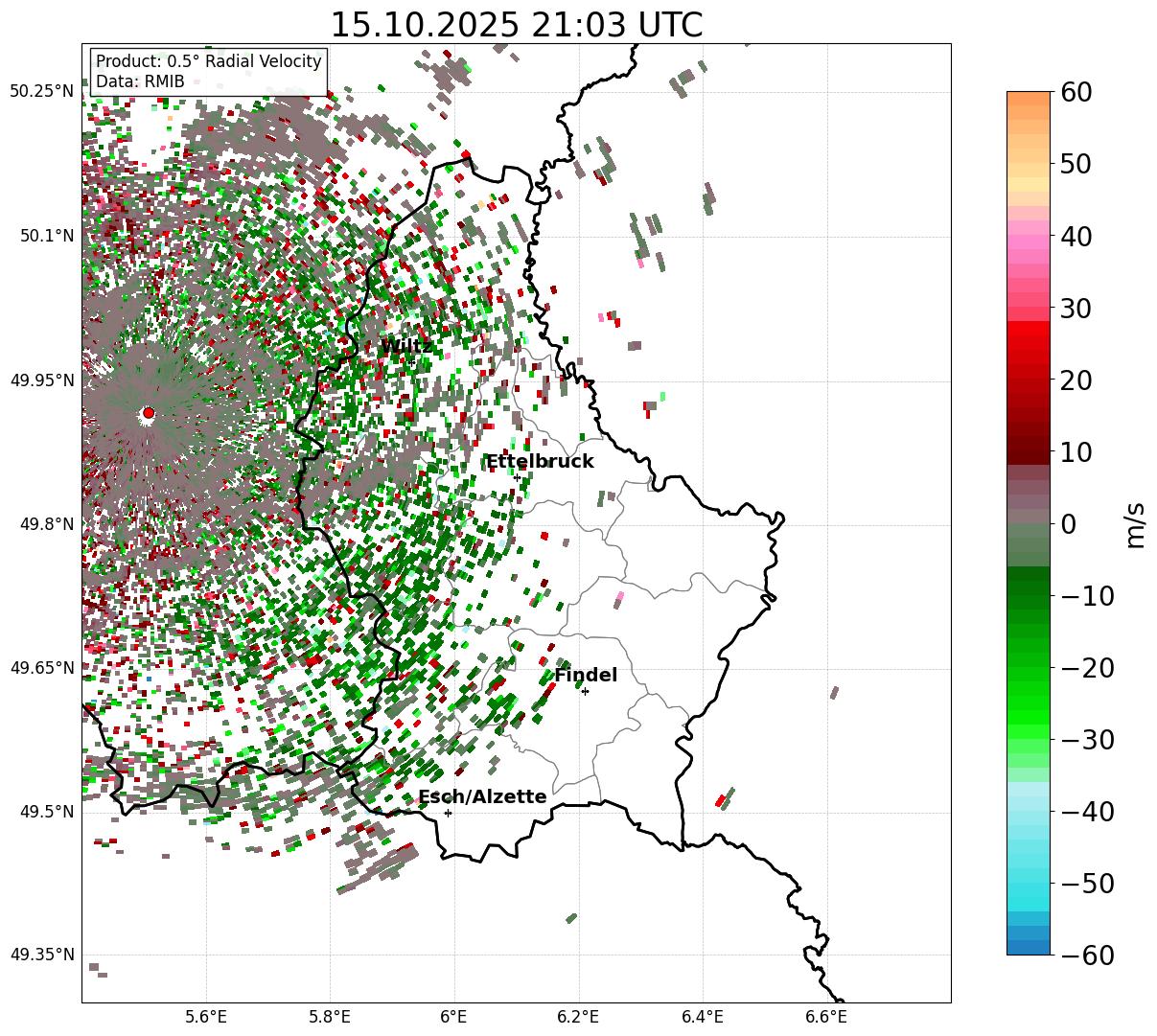Viewport: 1157px width, 1036px height.
Task: Click the Esch/Alzette city label
Action: 482,797
